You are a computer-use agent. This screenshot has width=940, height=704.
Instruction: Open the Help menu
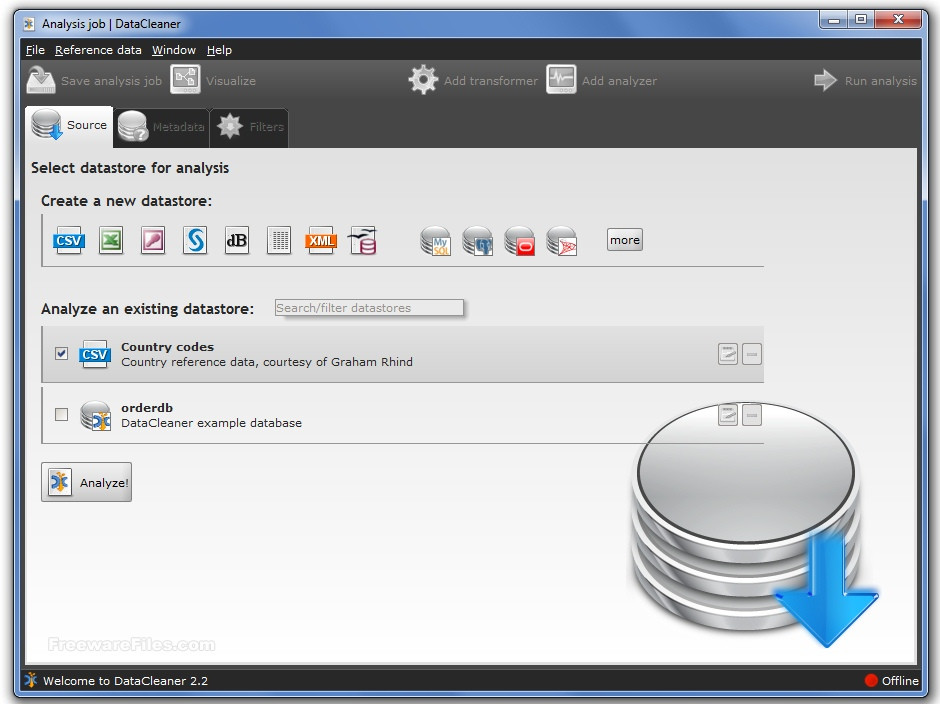coord(219,50)
